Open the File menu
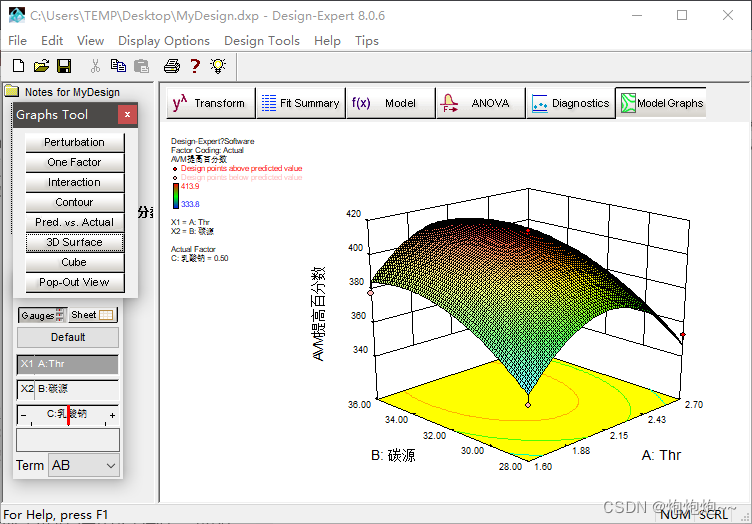752x524 pixels. (x=17, y=41)
